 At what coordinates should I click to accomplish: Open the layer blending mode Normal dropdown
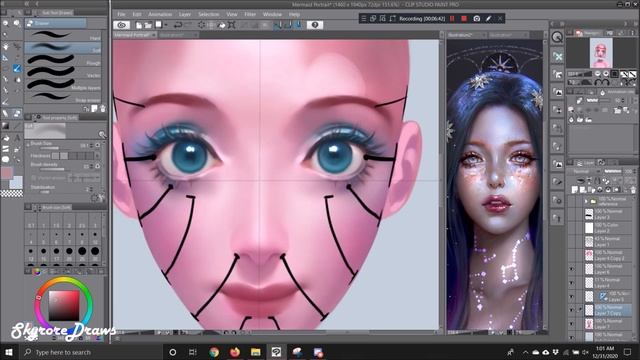coord(584,171)
